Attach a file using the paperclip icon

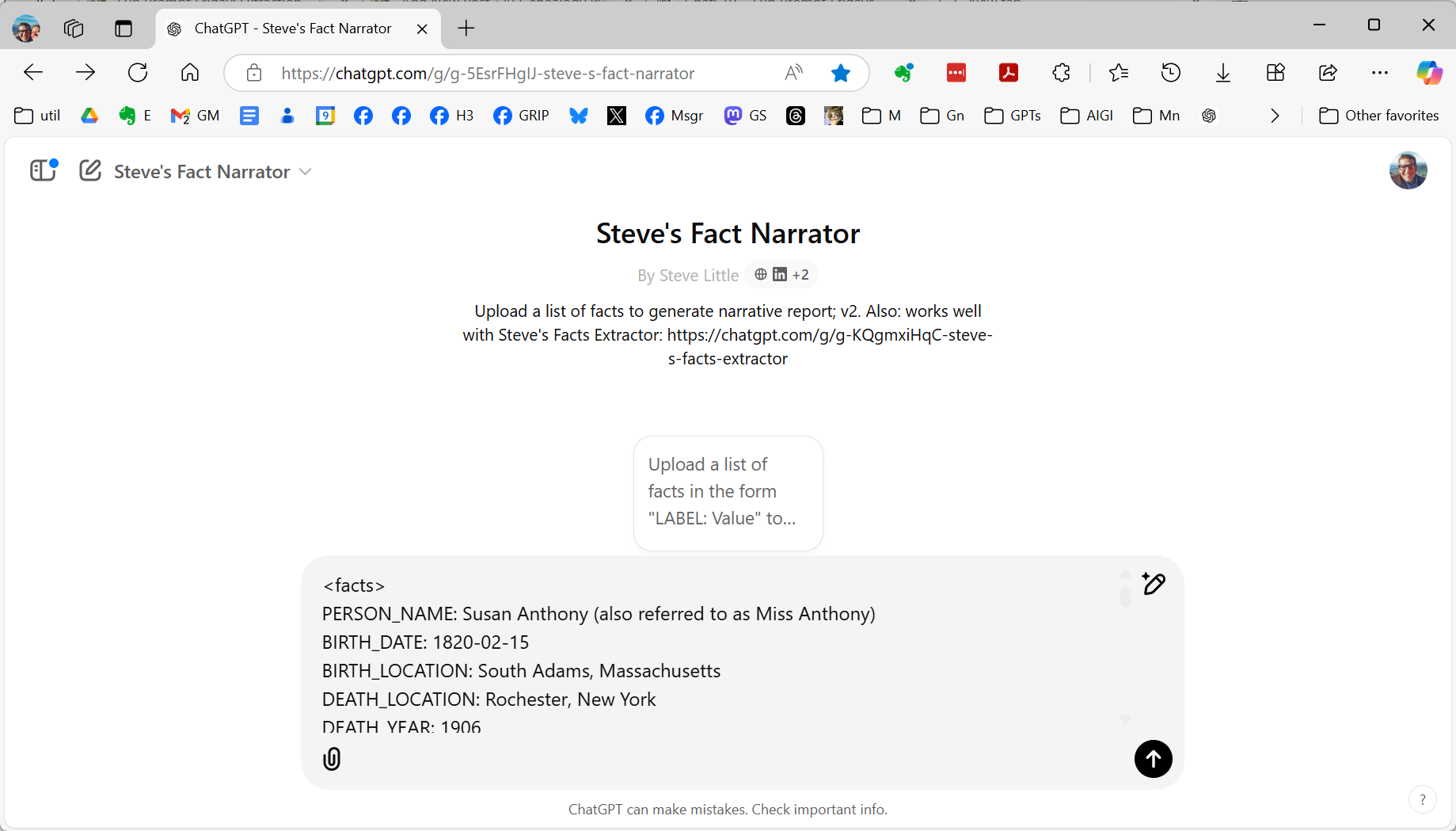(x=332, y=759)
